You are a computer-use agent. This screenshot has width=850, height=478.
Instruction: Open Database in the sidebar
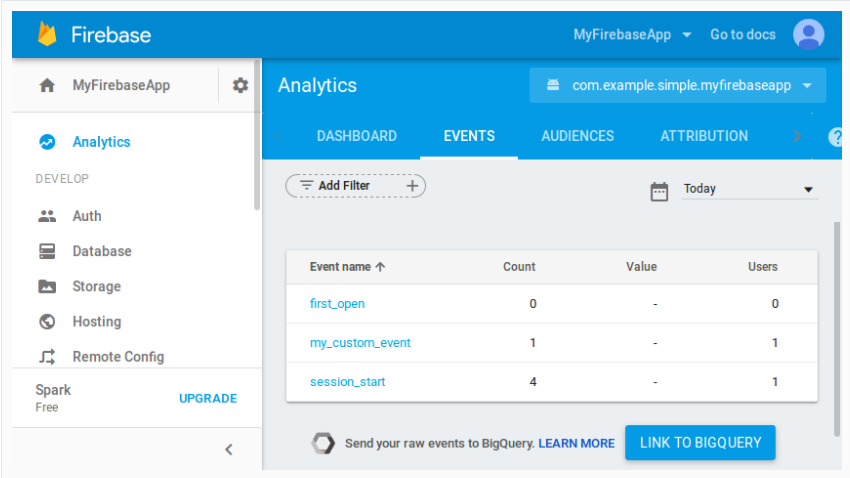[102, 251]
